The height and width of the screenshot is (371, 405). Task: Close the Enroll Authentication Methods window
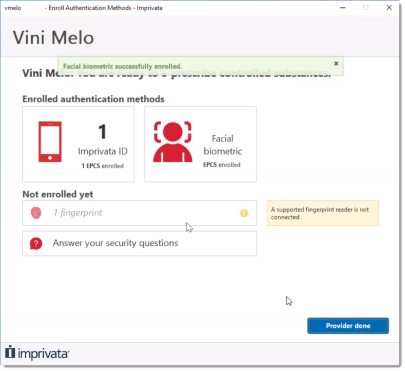point(389,7)
